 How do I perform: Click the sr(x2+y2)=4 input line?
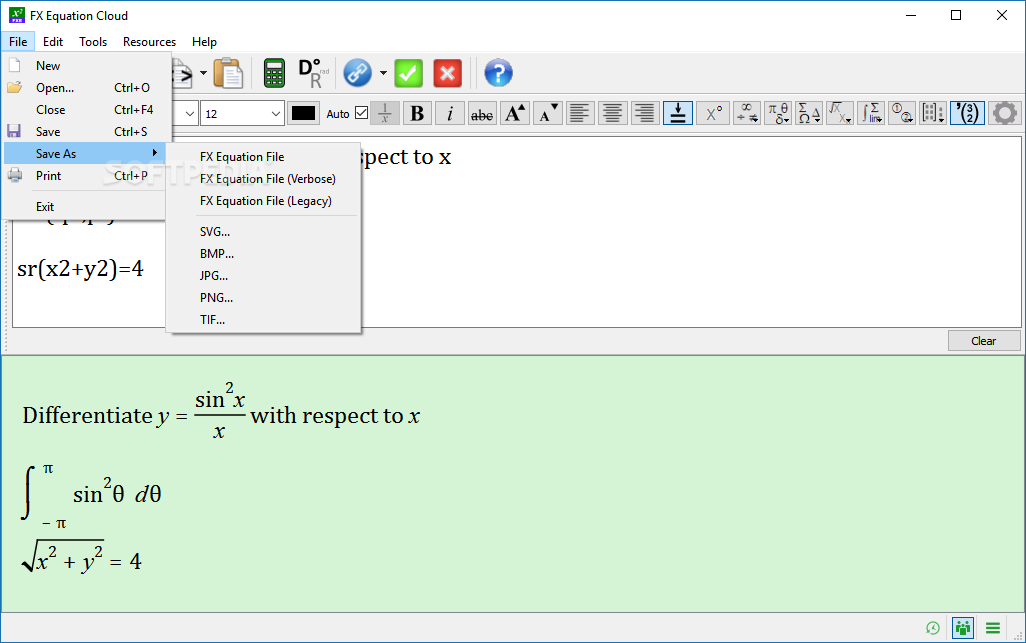(80, 269)
